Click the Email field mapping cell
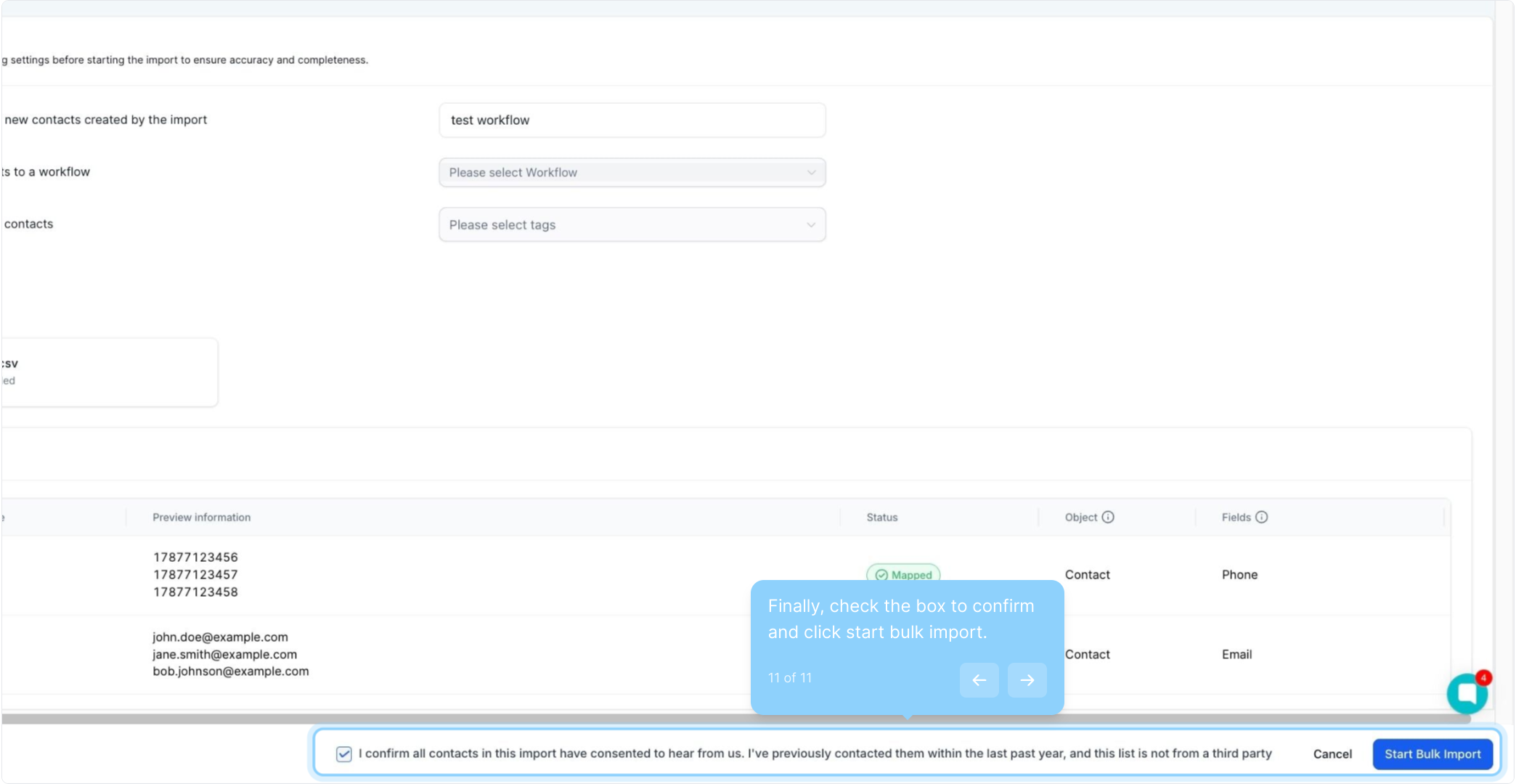The width and height of the screenshot is (1516, 784). pyautogui.click(x=1236, y=655)
